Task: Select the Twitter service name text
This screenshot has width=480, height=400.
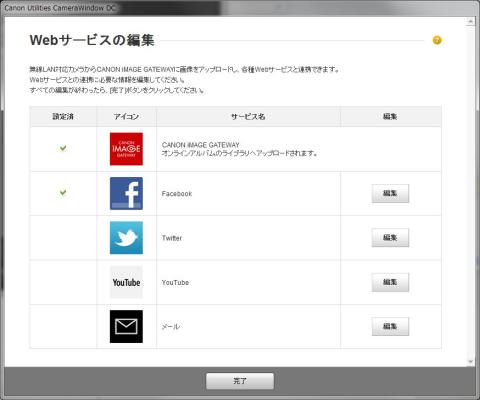Action: coord(172,238)
